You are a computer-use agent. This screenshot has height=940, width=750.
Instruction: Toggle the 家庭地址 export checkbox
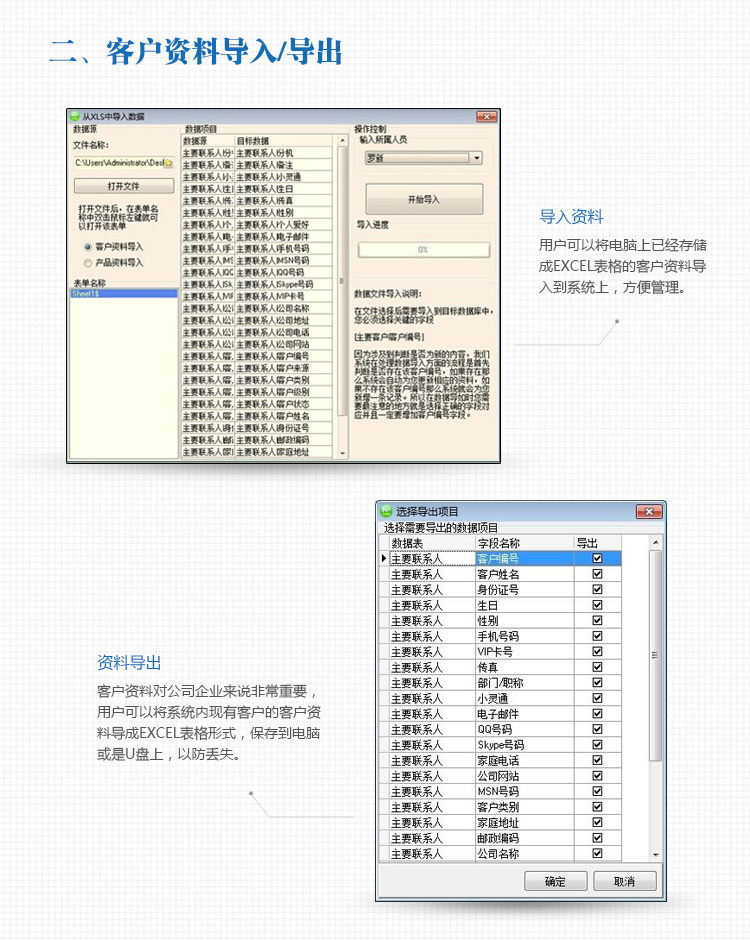[597, 822]
